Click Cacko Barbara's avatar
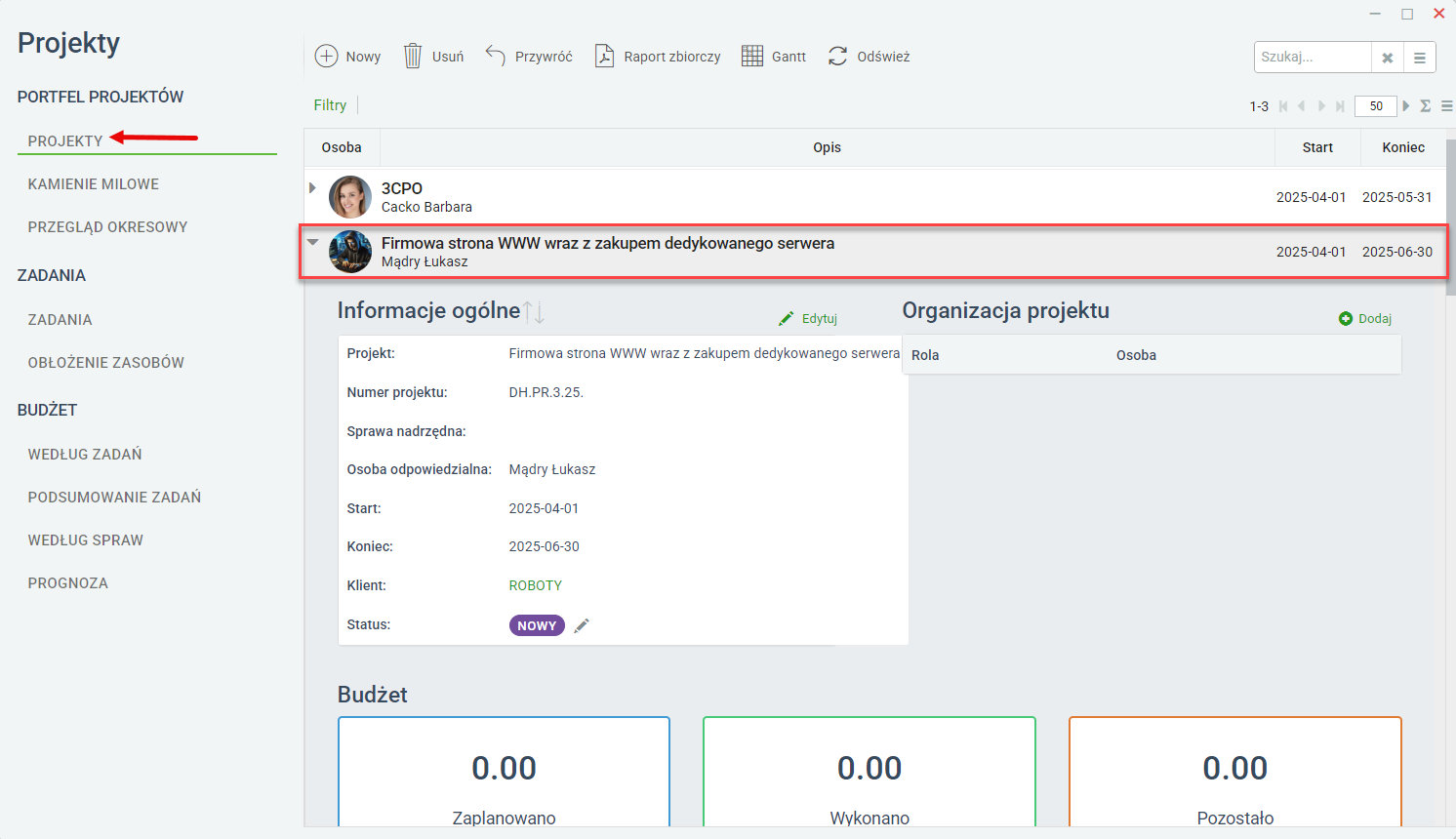 [x=350, y=197]
